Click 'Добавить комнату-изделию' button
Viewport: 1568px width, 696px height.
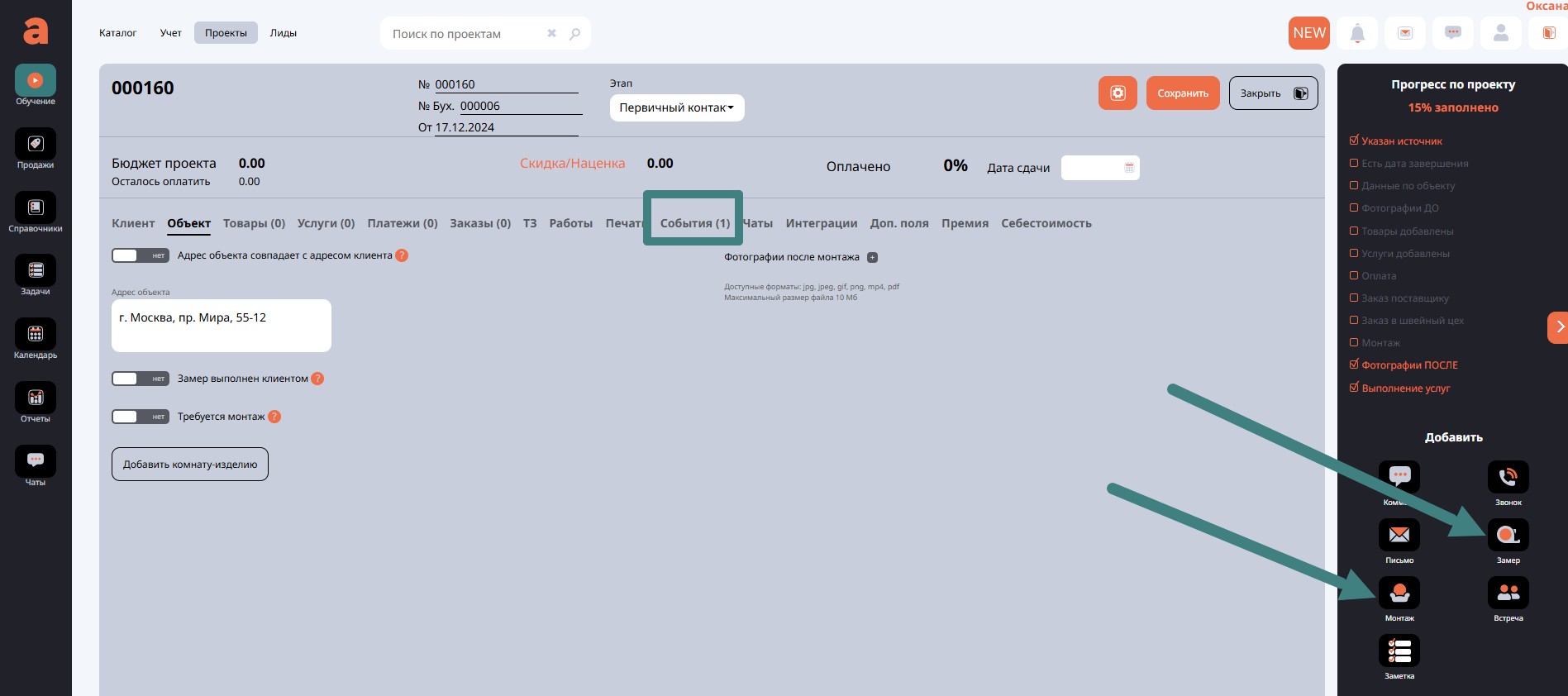[190, 465]
